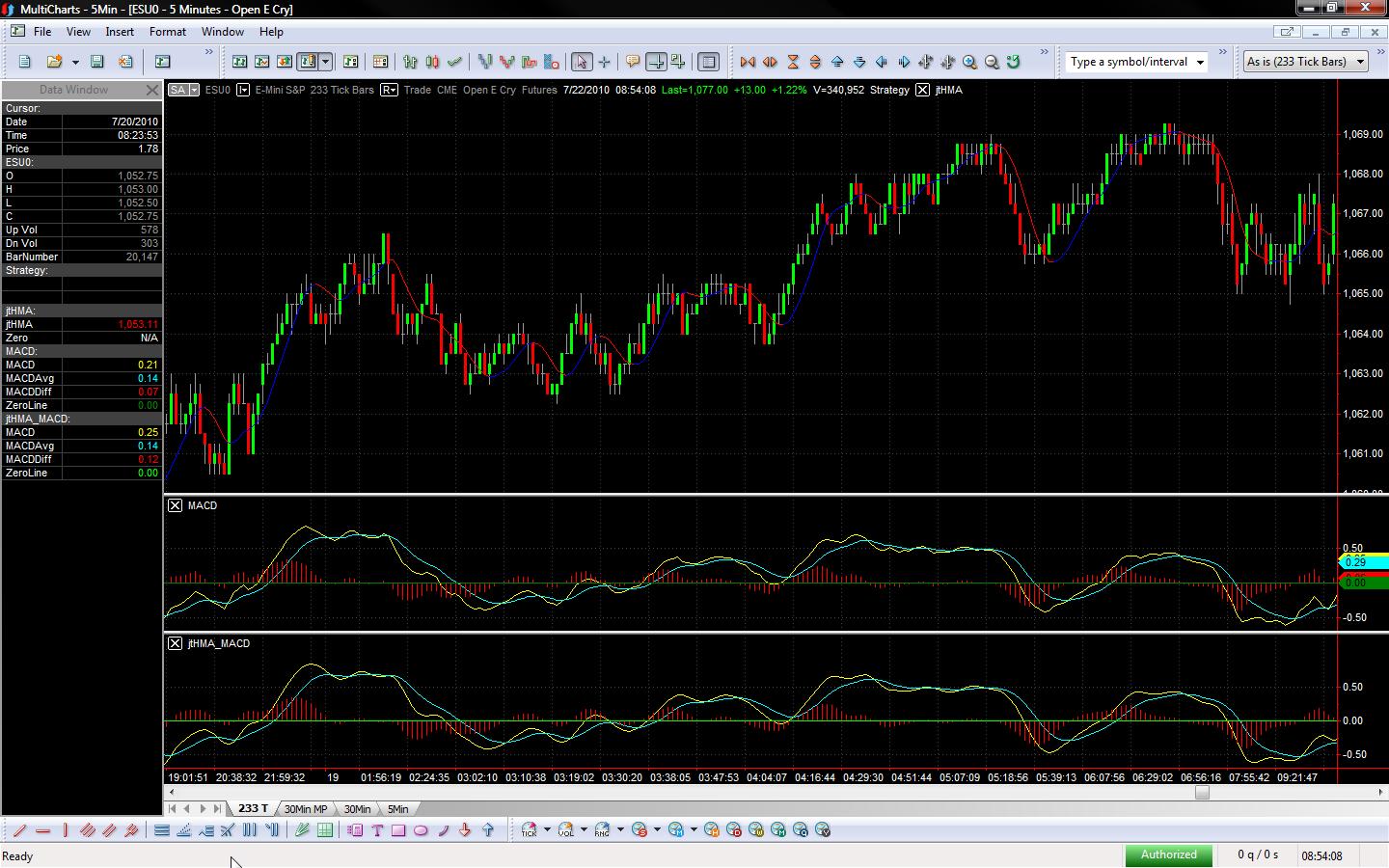This screenshot has width=1389, height=868.
Task: Select the horizontal line drawing tool
Action: pos(42,830)
